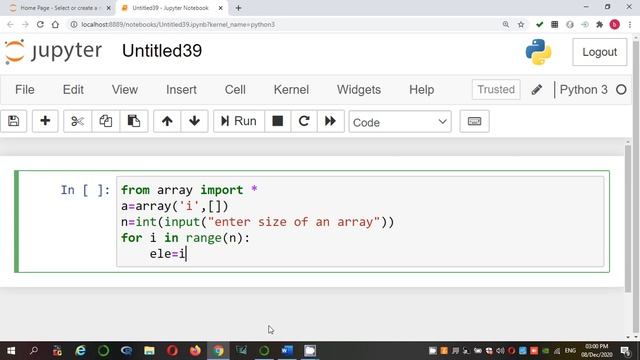
Task: Copy selected cells icon
Action: [x=106, y=121]
